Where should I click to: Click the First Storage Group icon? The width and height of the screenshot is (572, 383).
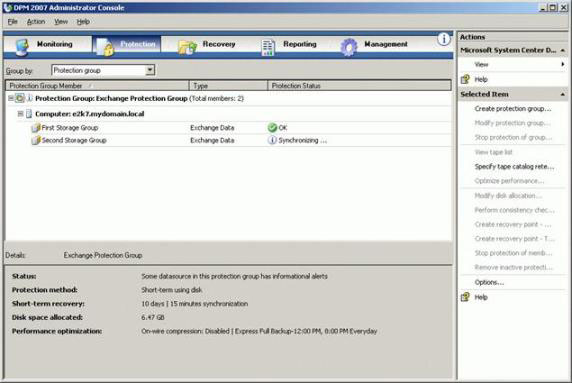[x=36, y=128]
